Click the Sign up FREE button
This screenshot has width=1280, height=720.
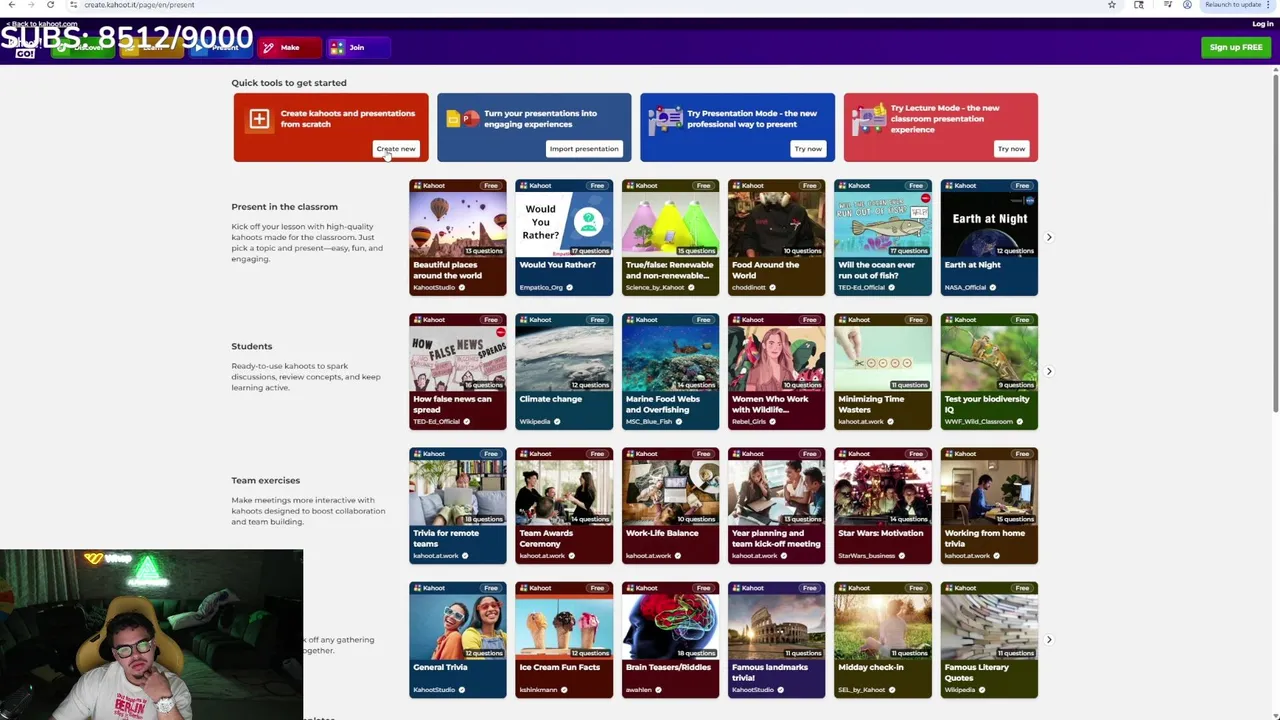coord(1236,47)
